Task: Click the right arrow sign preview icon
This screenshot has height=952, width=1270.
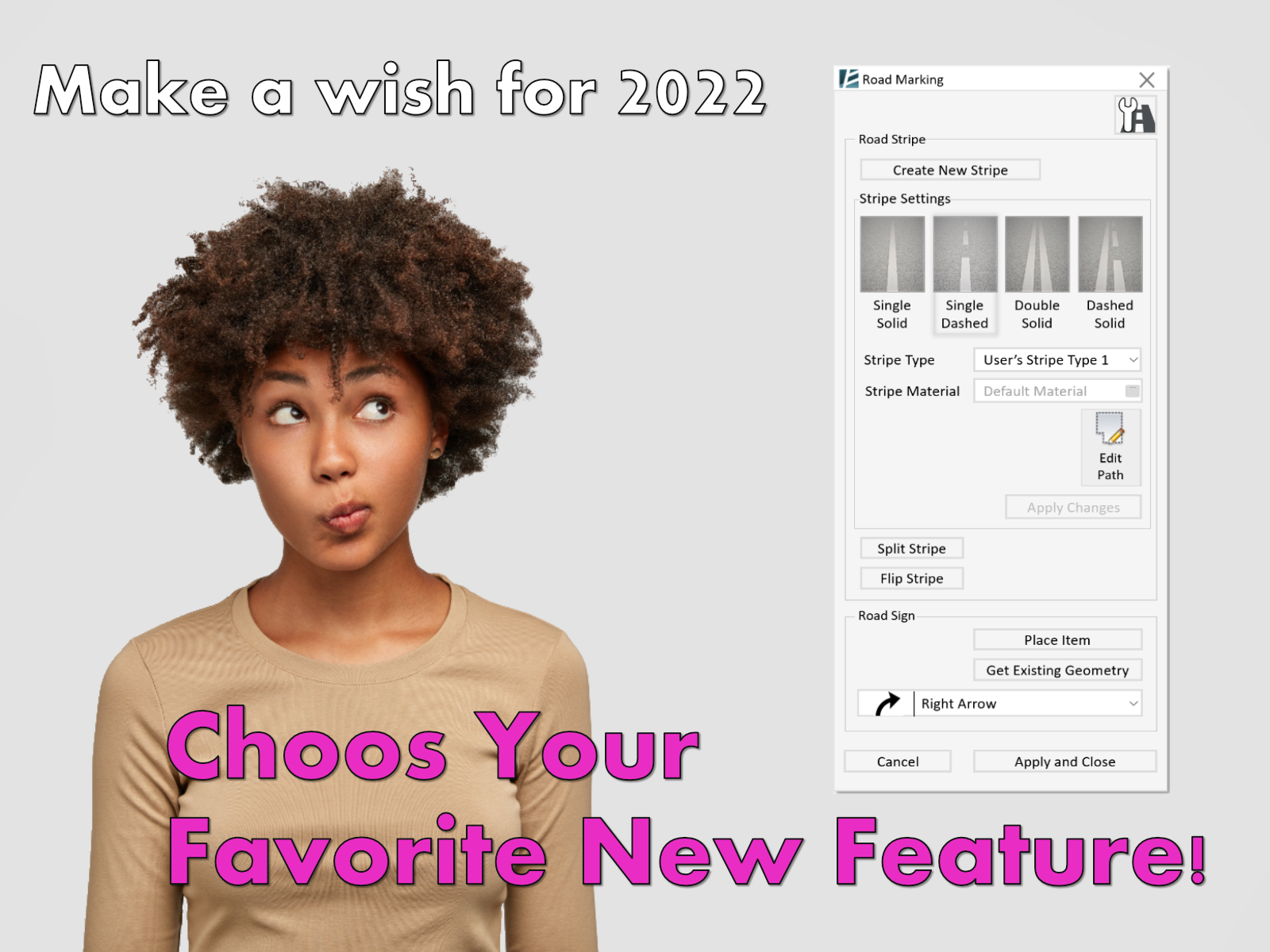Action: [x=886, y=704]
